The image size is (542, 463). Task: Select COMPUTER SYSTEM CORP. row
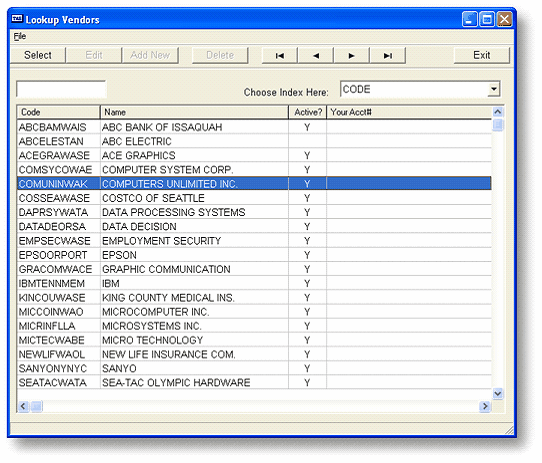click(254, 170)
